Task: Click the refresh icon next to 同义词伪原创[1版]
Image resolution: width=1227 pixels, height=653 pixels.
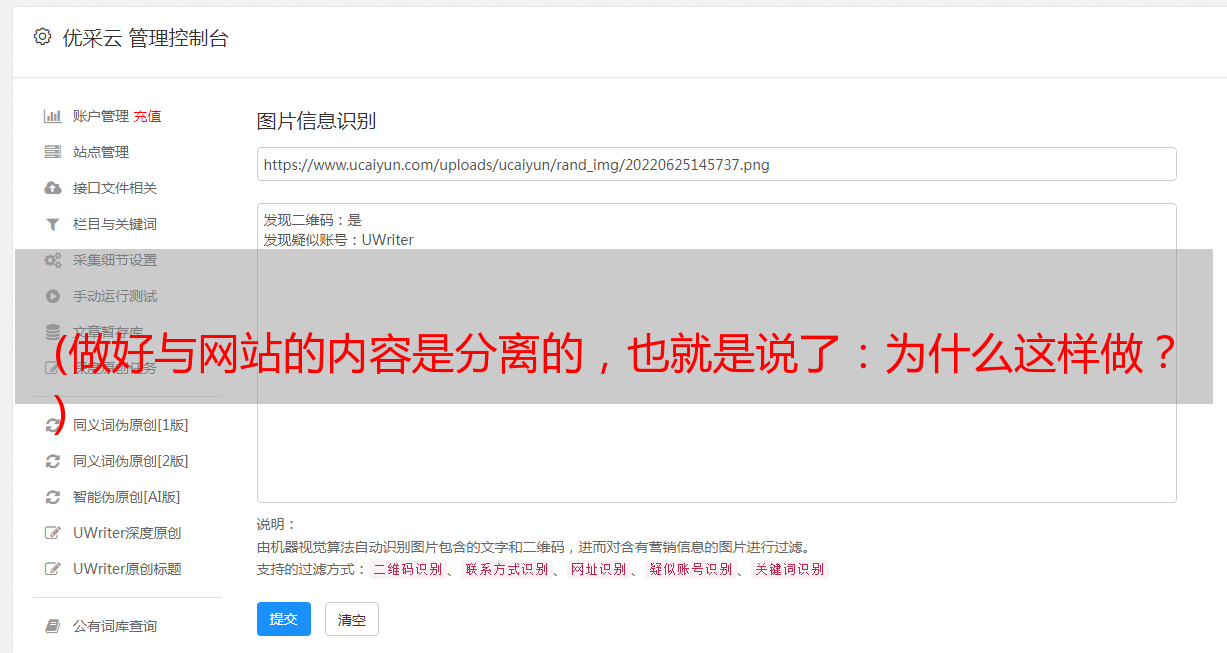Action: coord(53,425)
